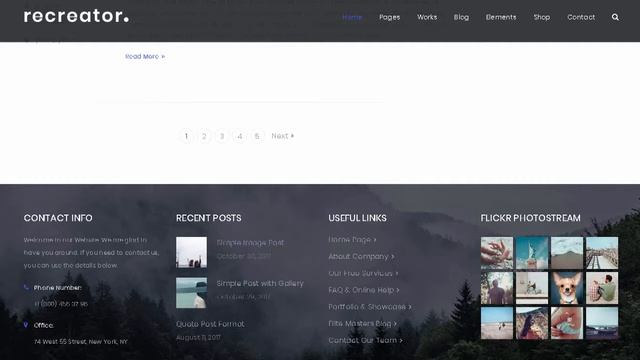This screenshot has width=640, height=360.
Task: Open Flickr photo of Statue of Liberty
Action: point(532,253)
